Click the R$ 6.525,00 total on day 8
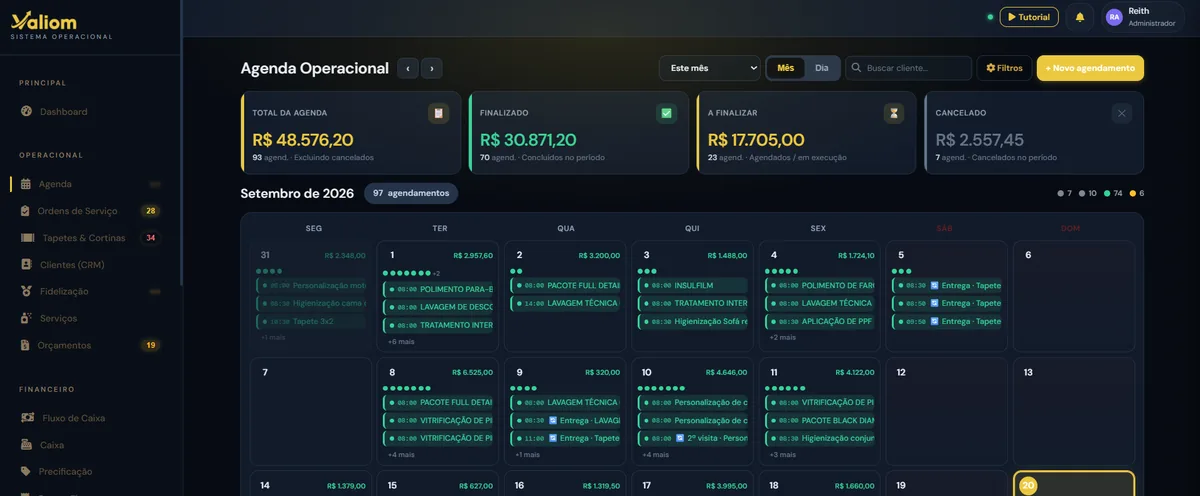The image size is (1200, 496). pyautogui.click(x=474, y=372)
